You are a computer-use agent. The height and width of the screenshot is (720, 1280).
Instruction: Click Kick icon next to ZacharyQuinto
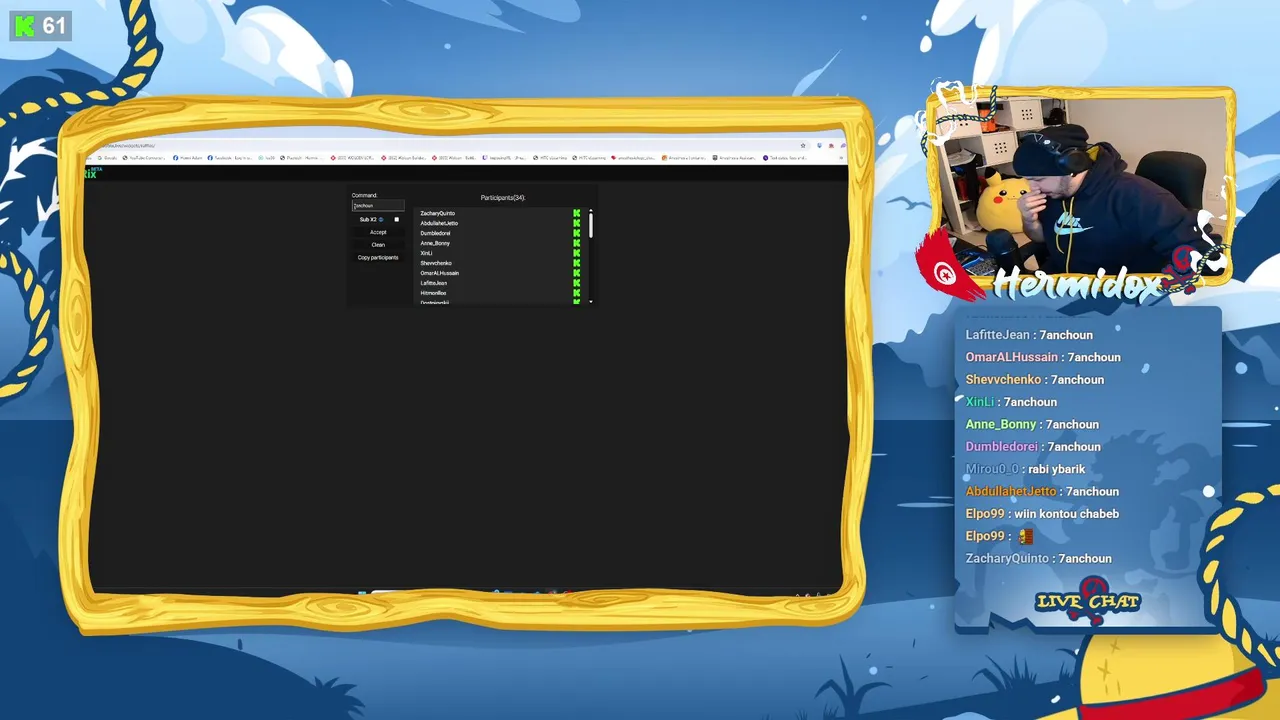pos(577,213)
